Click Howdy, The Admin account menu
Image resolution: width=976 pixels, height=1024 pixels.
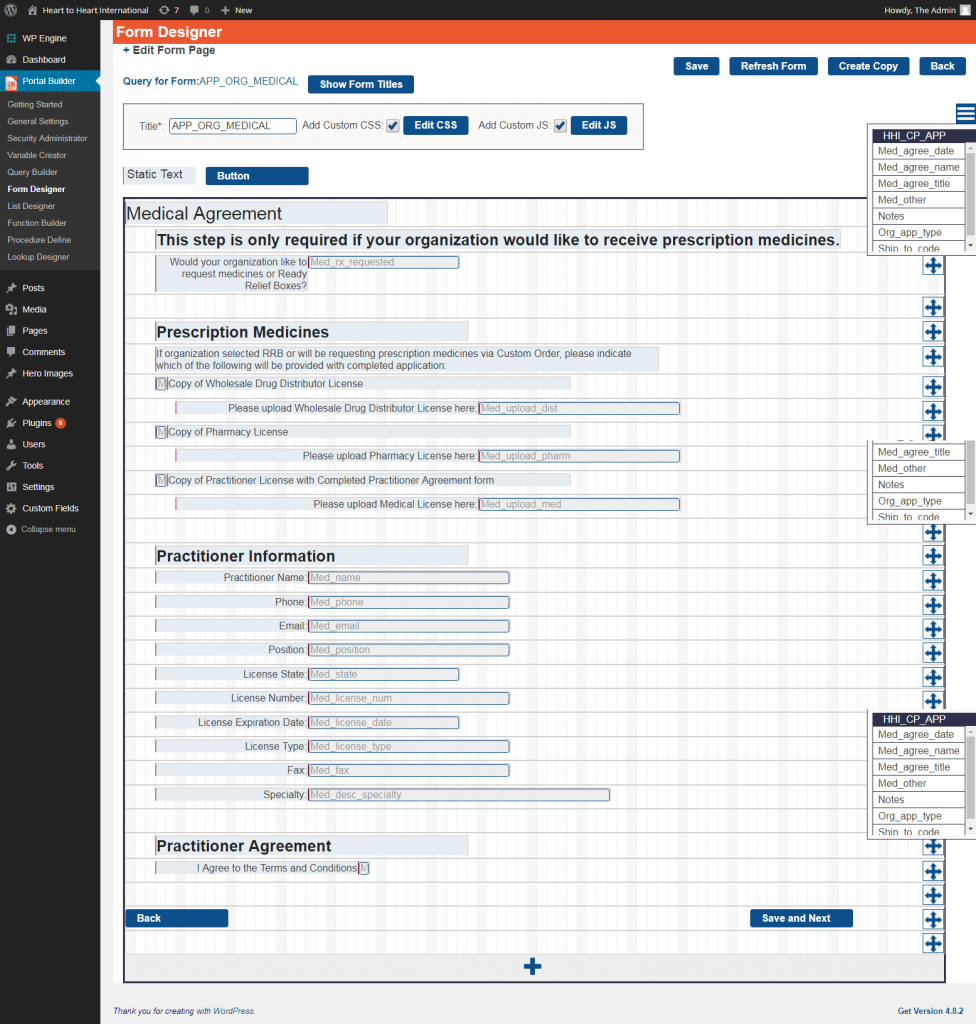pyautogui.click(x=927, y=10)
